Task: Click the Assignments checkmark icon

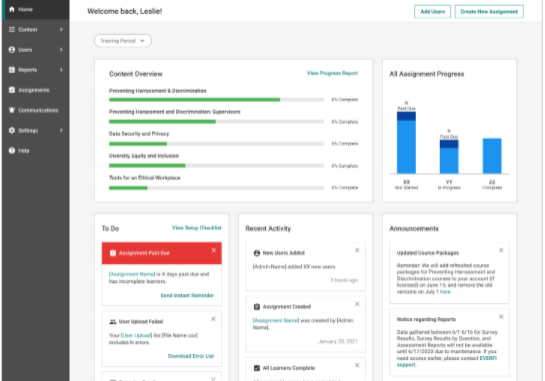Action: click(12, 90)
